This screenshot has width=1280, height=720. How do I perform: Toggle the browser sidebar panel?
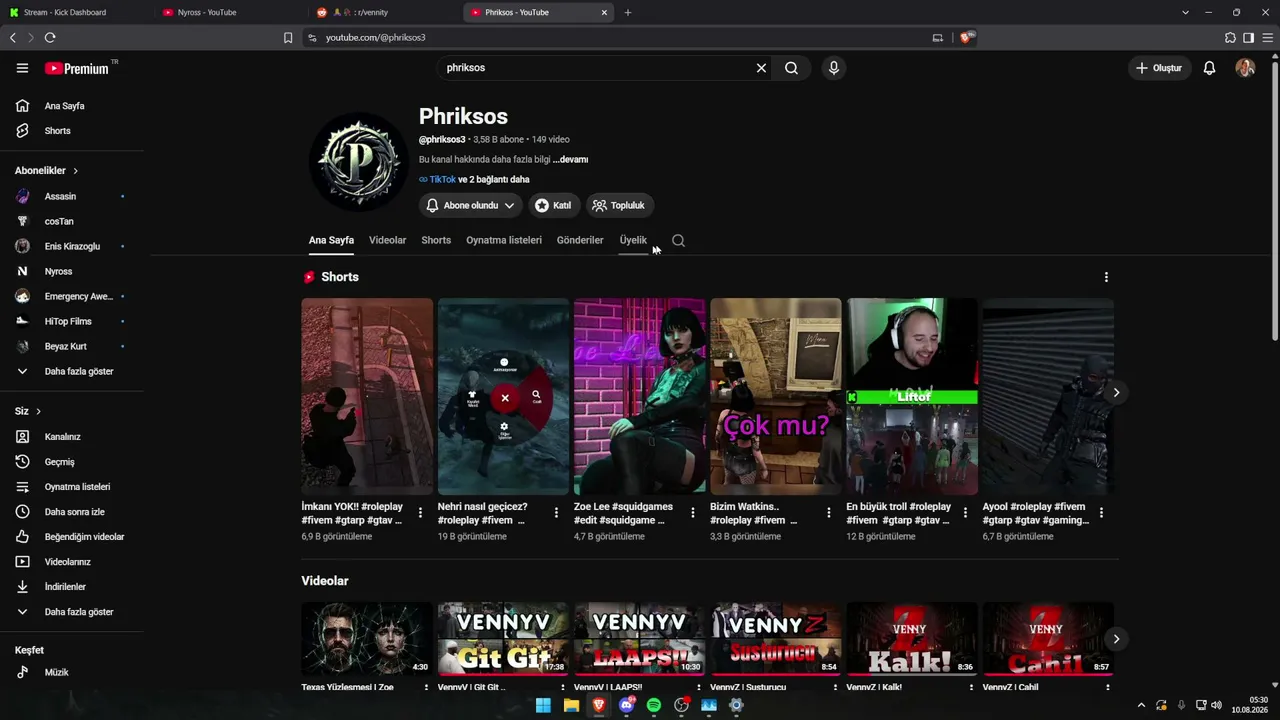pos(1249,37)
